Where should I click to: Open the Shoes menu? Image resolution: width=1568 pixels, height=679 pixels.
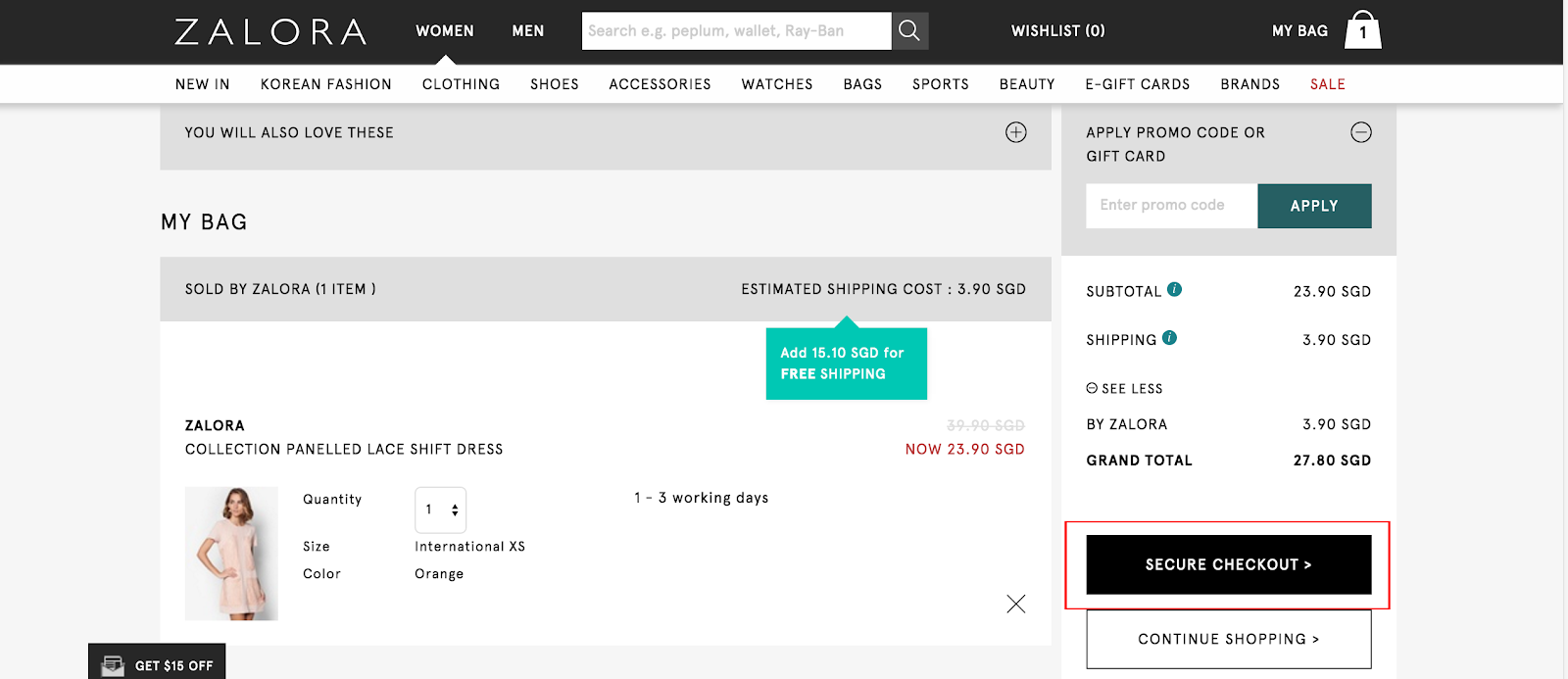click(555, 84)
